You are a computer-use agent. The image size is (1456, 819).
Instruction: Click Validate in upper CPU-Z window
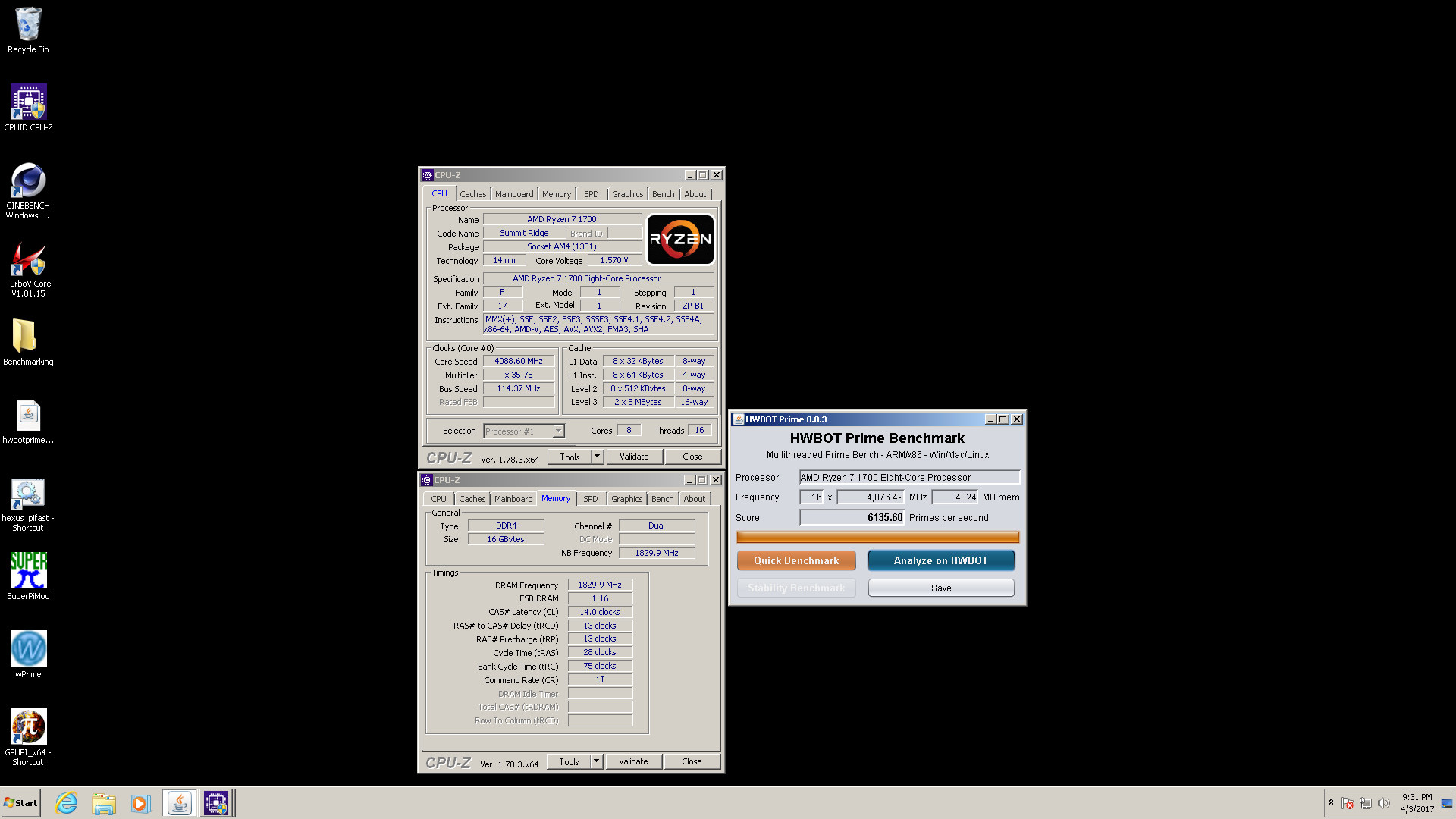click(x=634, y=457)
